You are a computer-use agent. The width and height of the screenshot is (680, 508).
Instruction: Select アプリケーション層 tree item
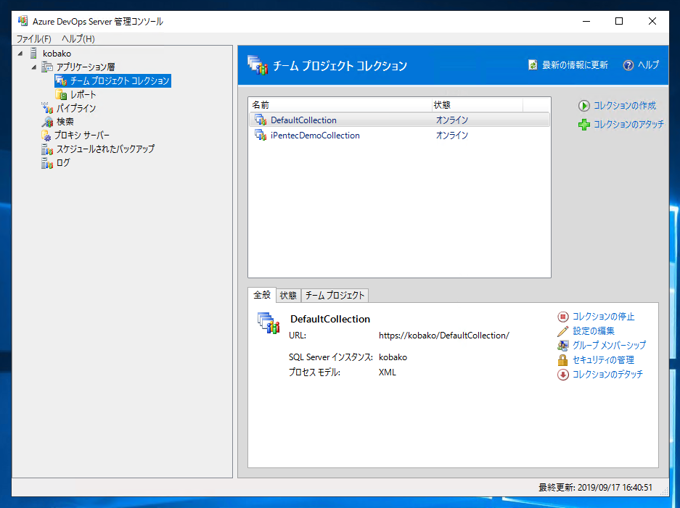pyautogui.click(x=85, y=67)
